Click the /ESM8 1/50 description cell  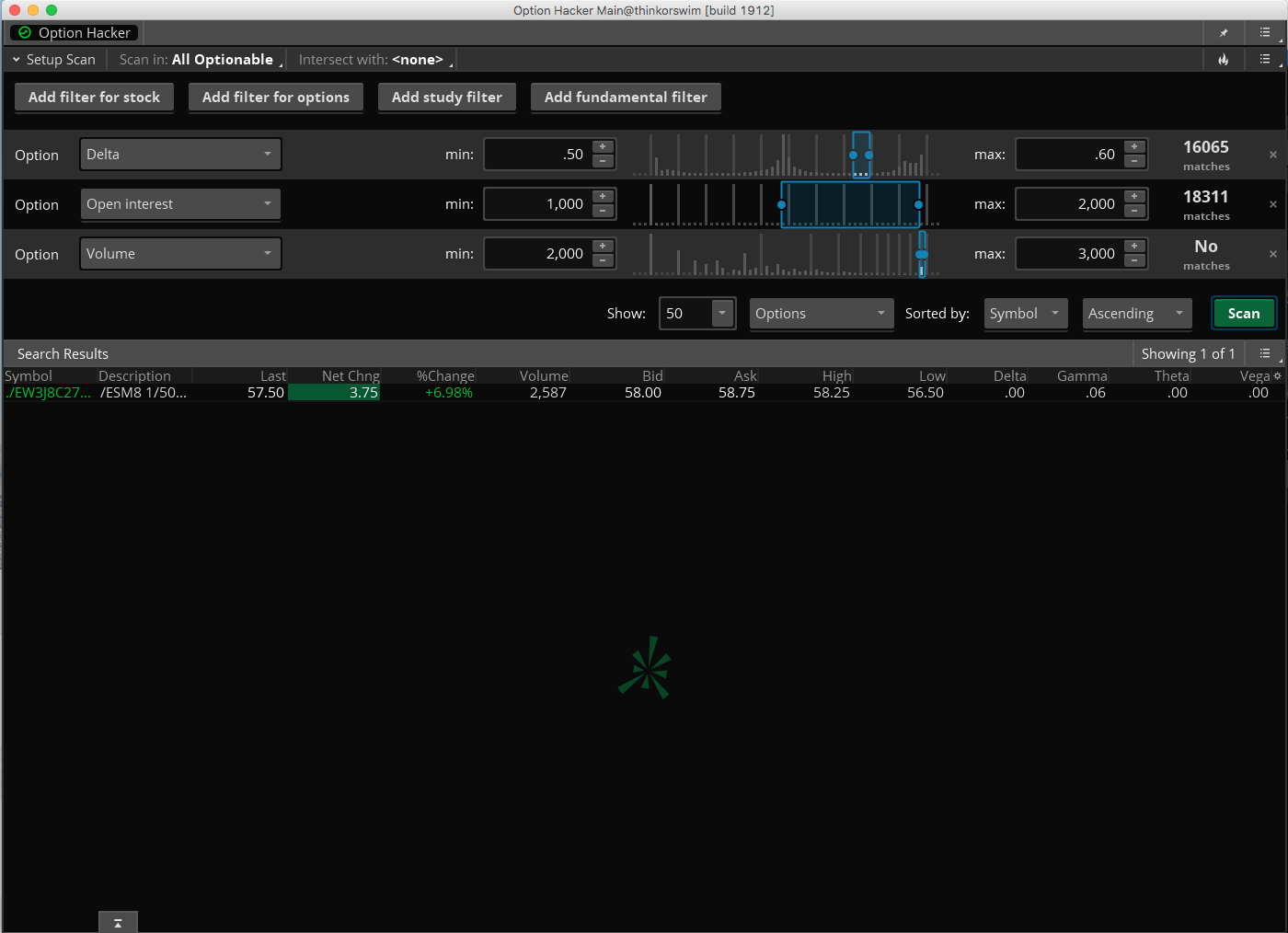pyautogui.click(x=144, y=393)
